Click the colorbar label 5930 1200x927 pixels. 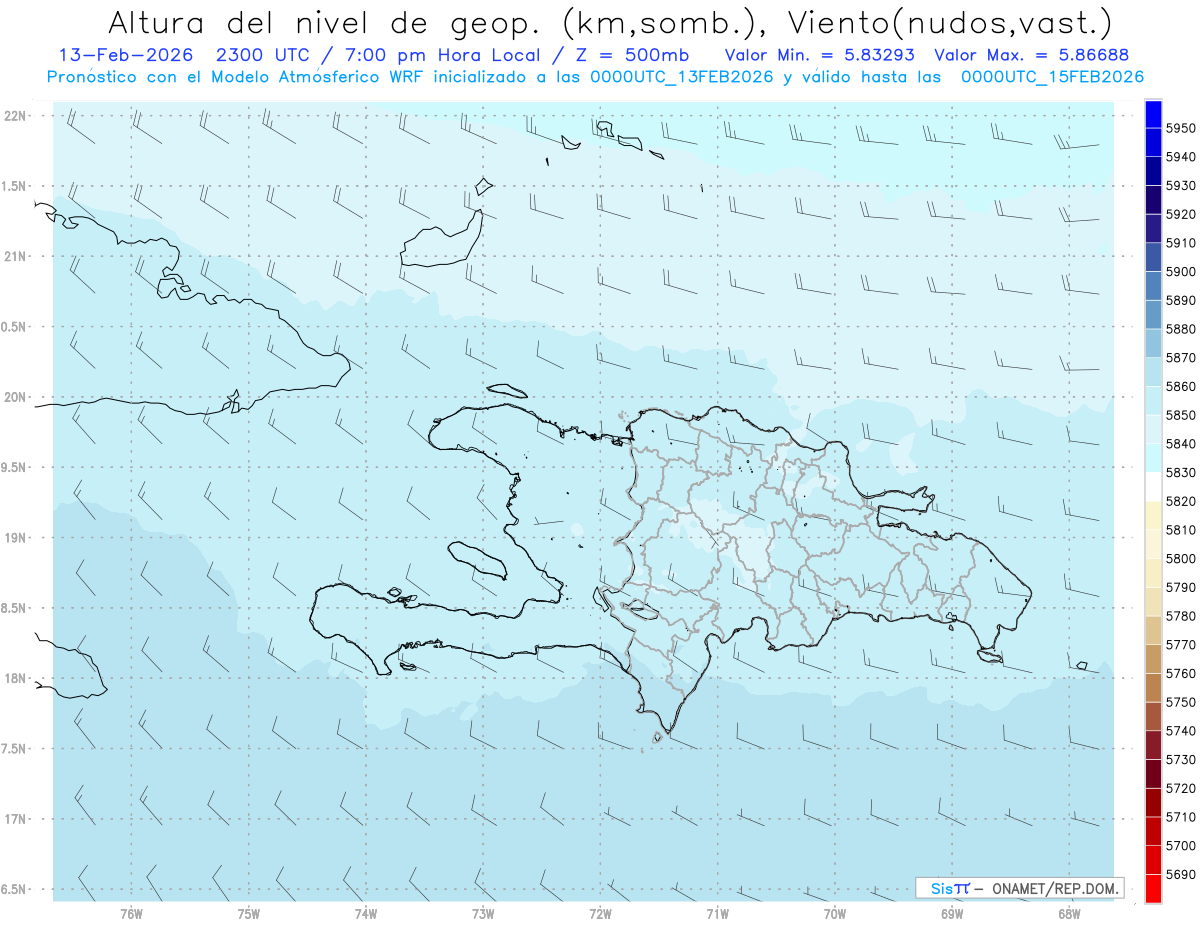click(x=1181, y=186)
